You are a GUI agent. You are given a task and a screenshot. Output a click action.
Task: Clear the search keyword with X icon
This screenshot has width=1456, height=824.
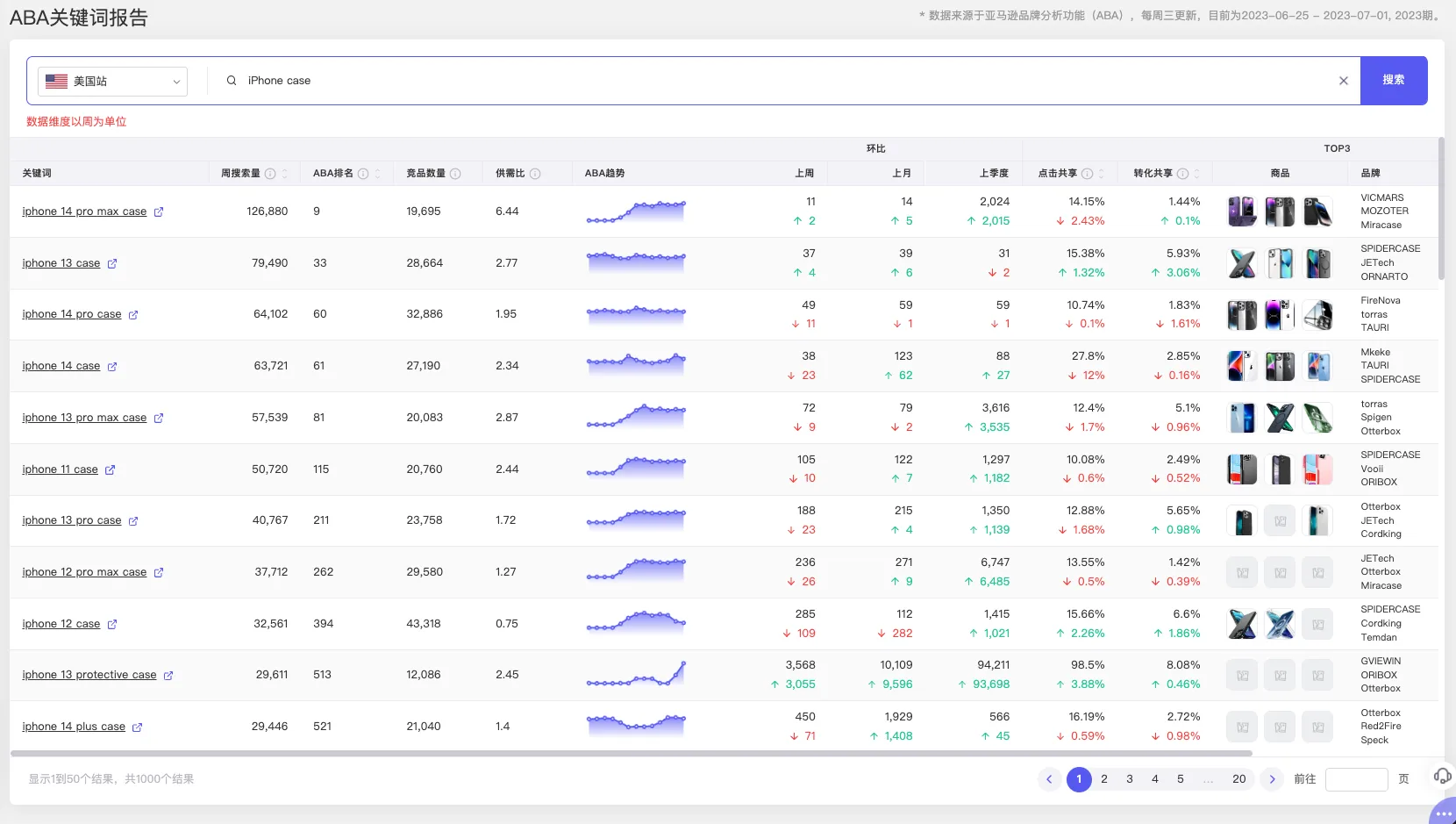point(1343,81)
